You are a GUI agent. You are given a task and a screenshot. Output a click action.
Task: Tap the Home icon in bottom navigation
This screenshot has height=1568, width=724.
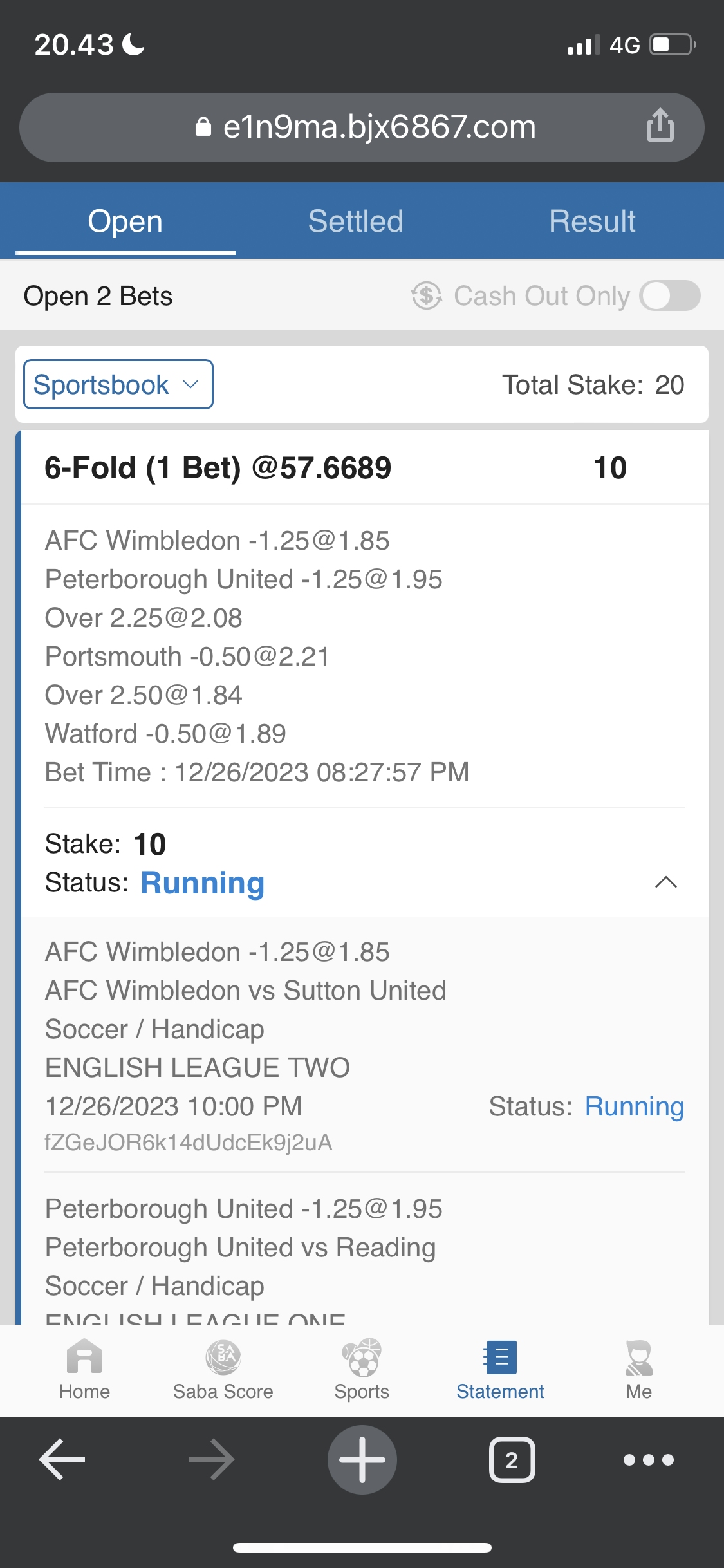coord(84,1358)
